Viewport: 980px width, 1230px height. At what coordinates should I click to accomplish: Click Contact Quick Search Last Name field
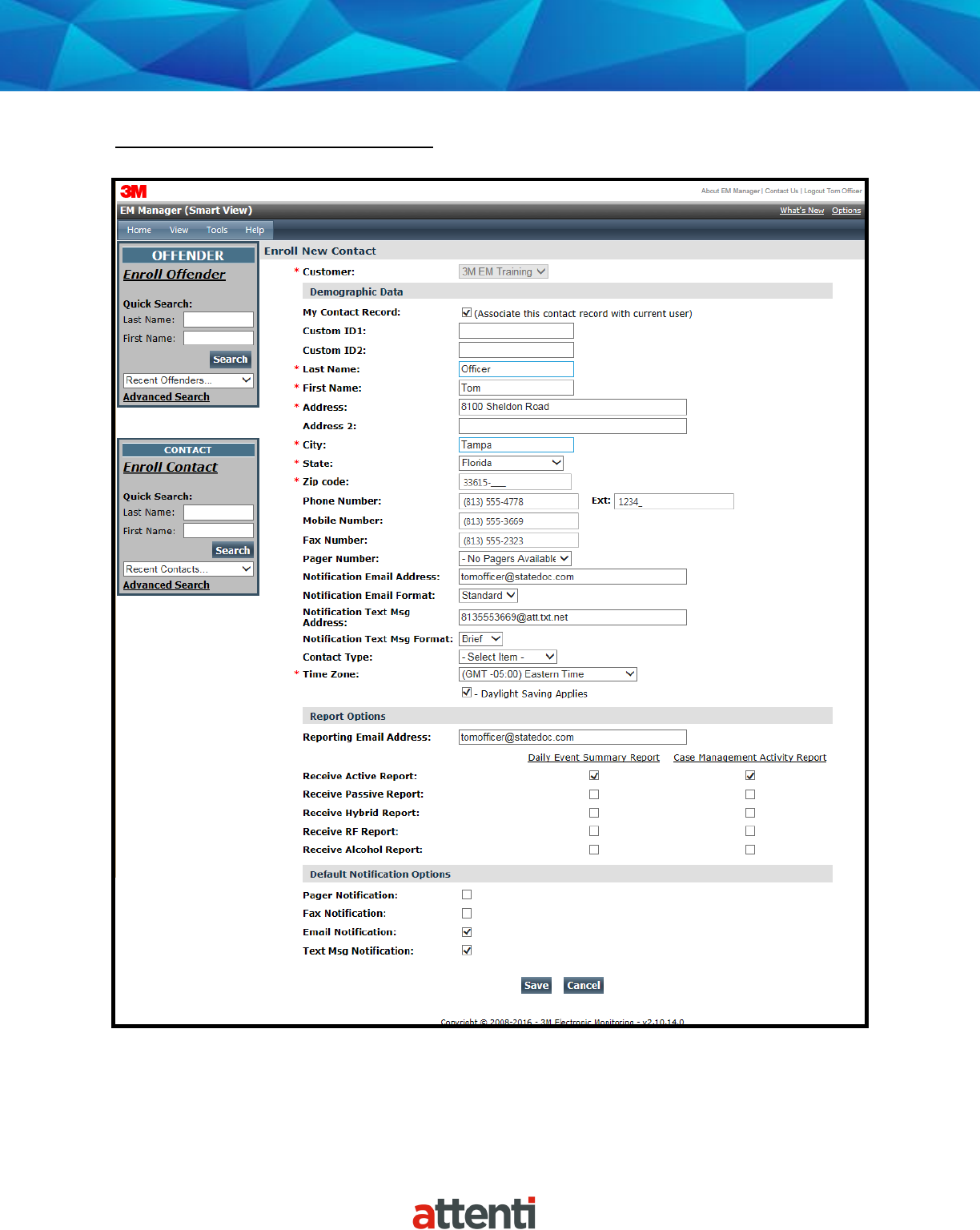coord(219,512)
